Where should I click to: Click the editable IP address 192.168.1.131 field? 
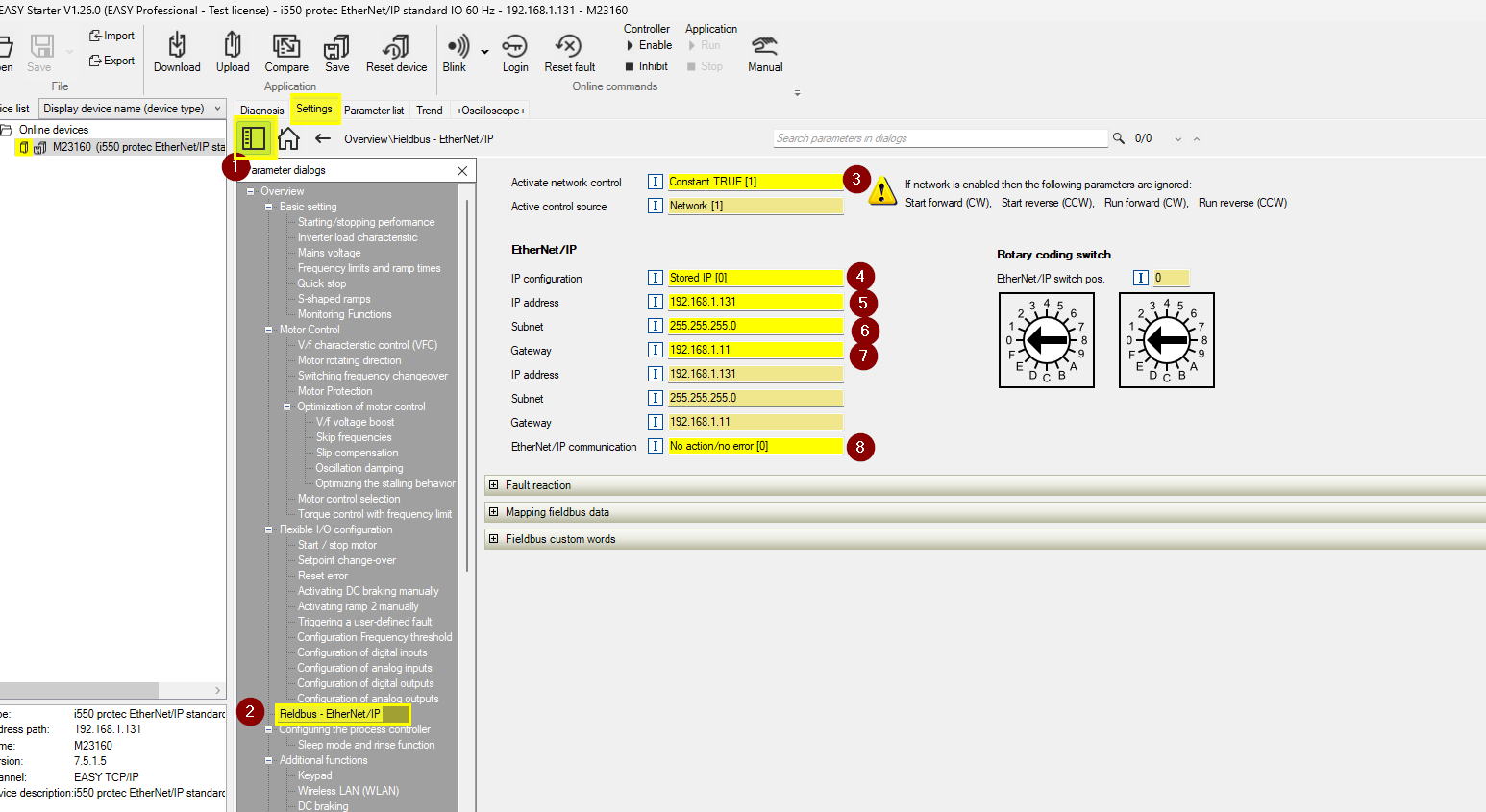pyautogui.click(x=755, y=302)
